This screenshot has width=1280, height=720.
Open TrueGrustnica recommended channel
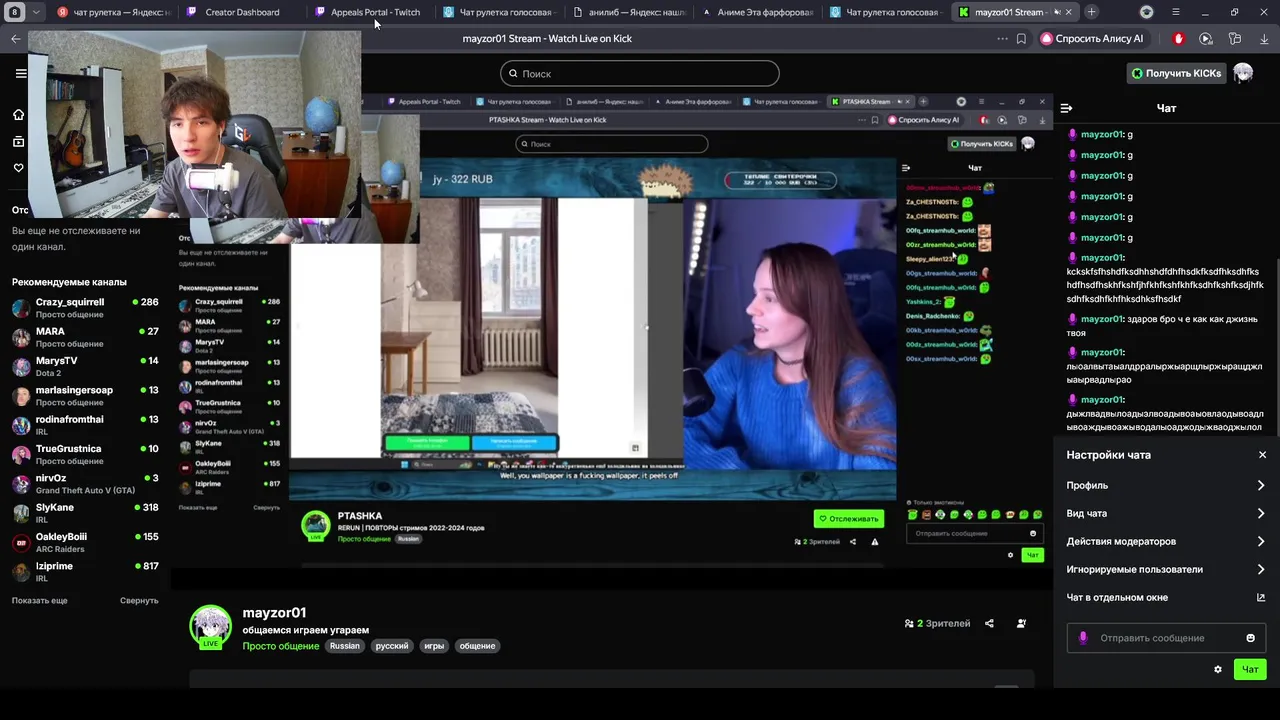(85, 455)
